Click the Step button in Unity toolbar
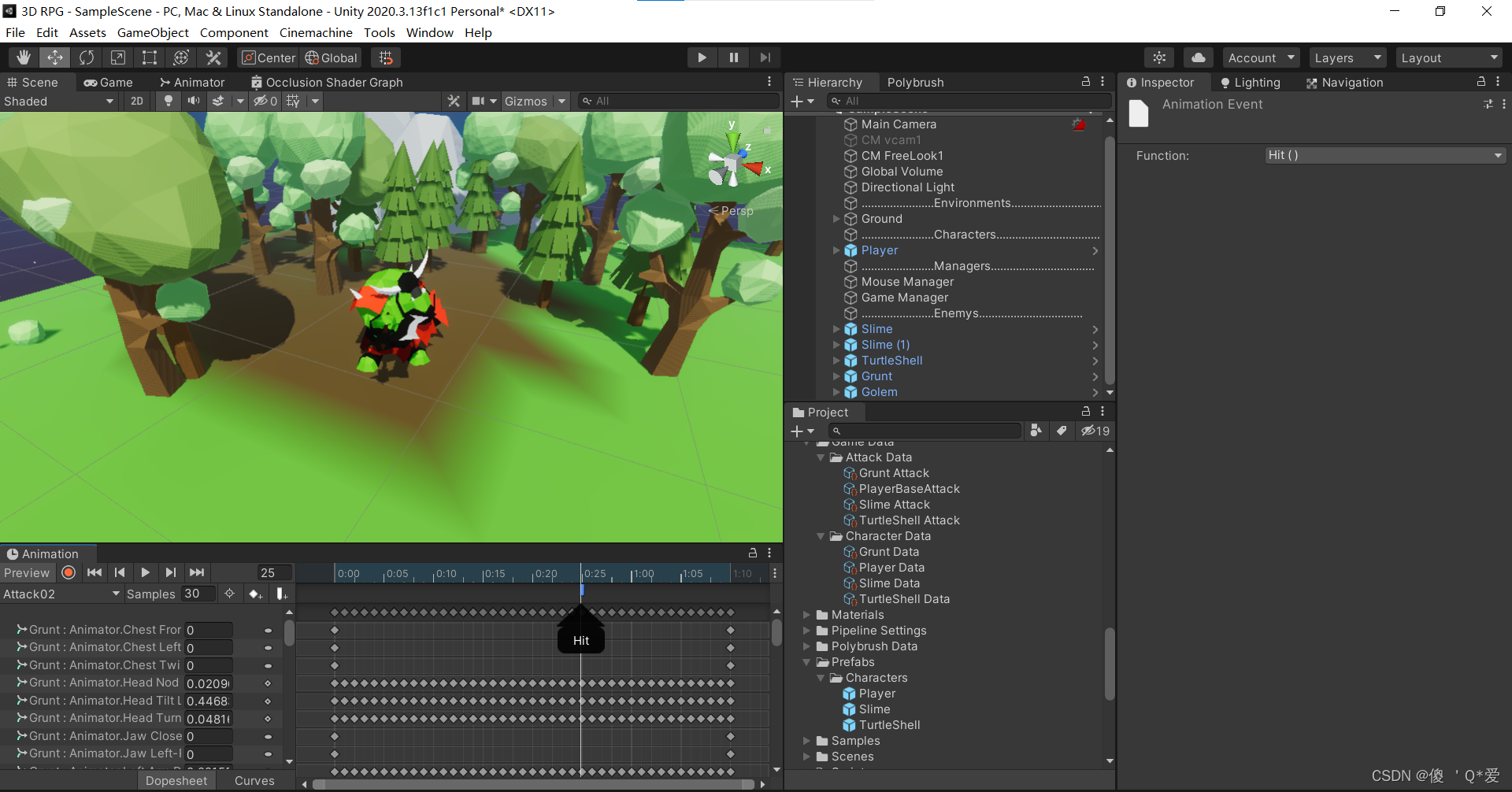This screenshot has width=1512, height=792. (x=765, y=57)
